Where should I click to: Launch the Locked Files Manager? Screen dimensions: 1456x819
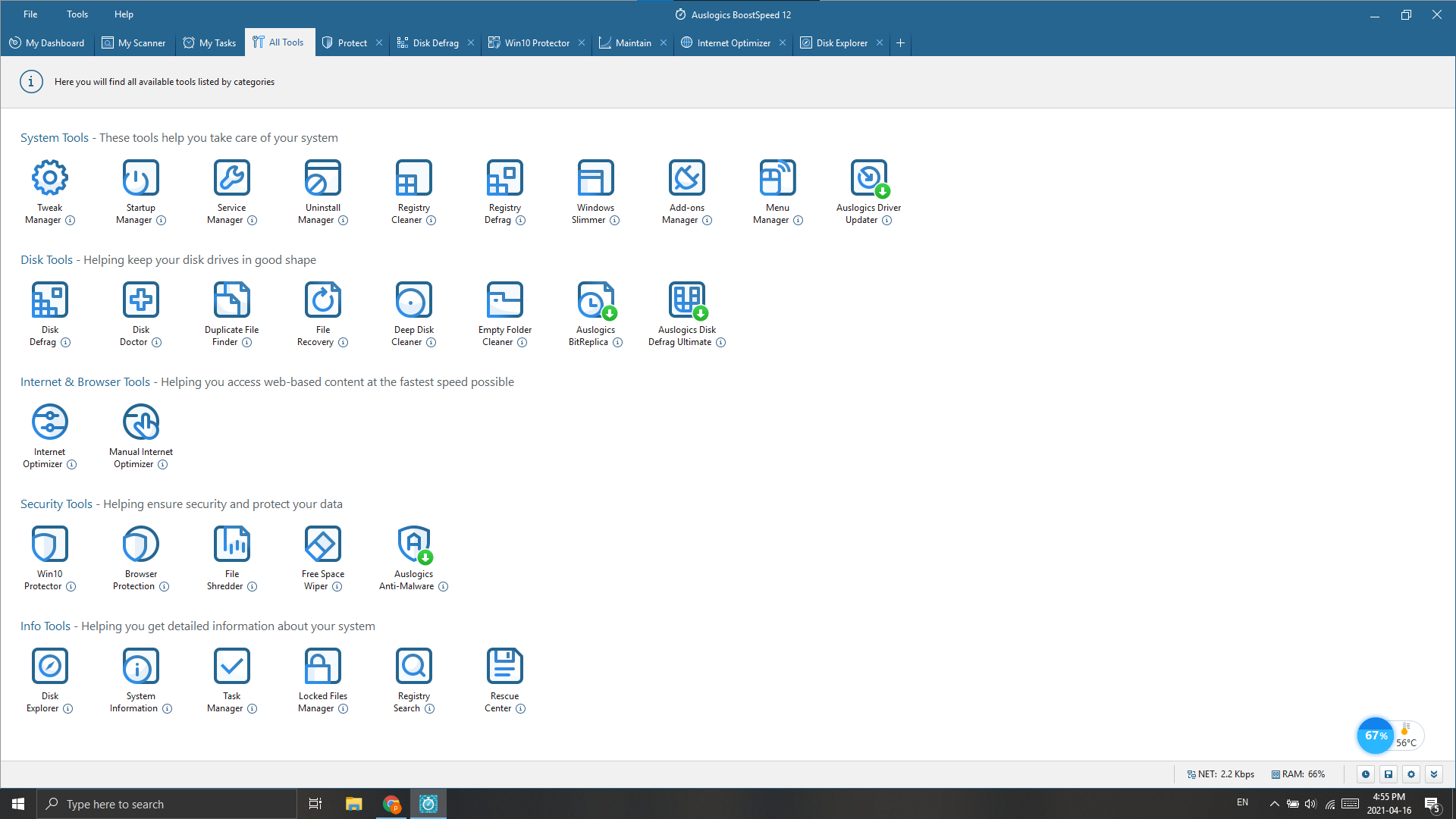322,667
